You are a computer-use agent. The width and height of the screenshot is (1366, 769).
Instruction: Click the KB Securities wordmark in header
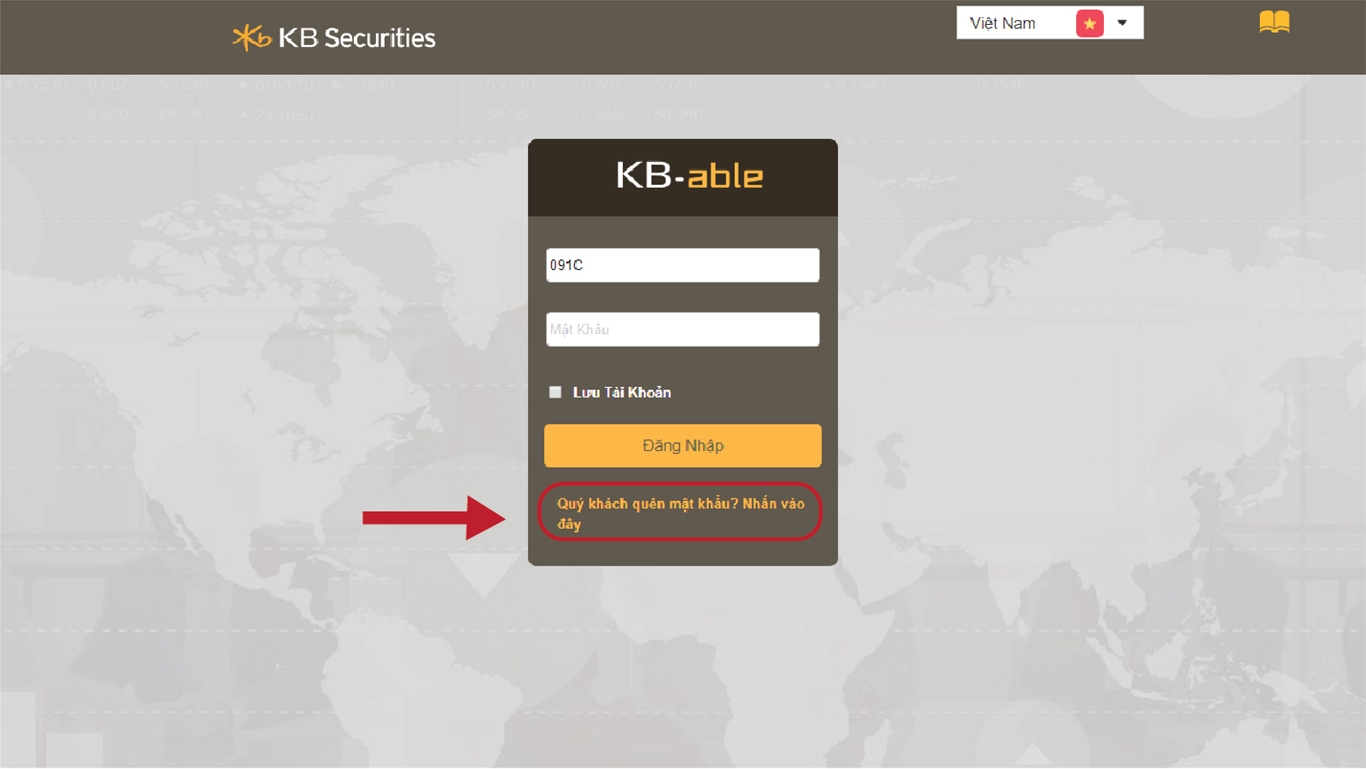coord(357,38)
